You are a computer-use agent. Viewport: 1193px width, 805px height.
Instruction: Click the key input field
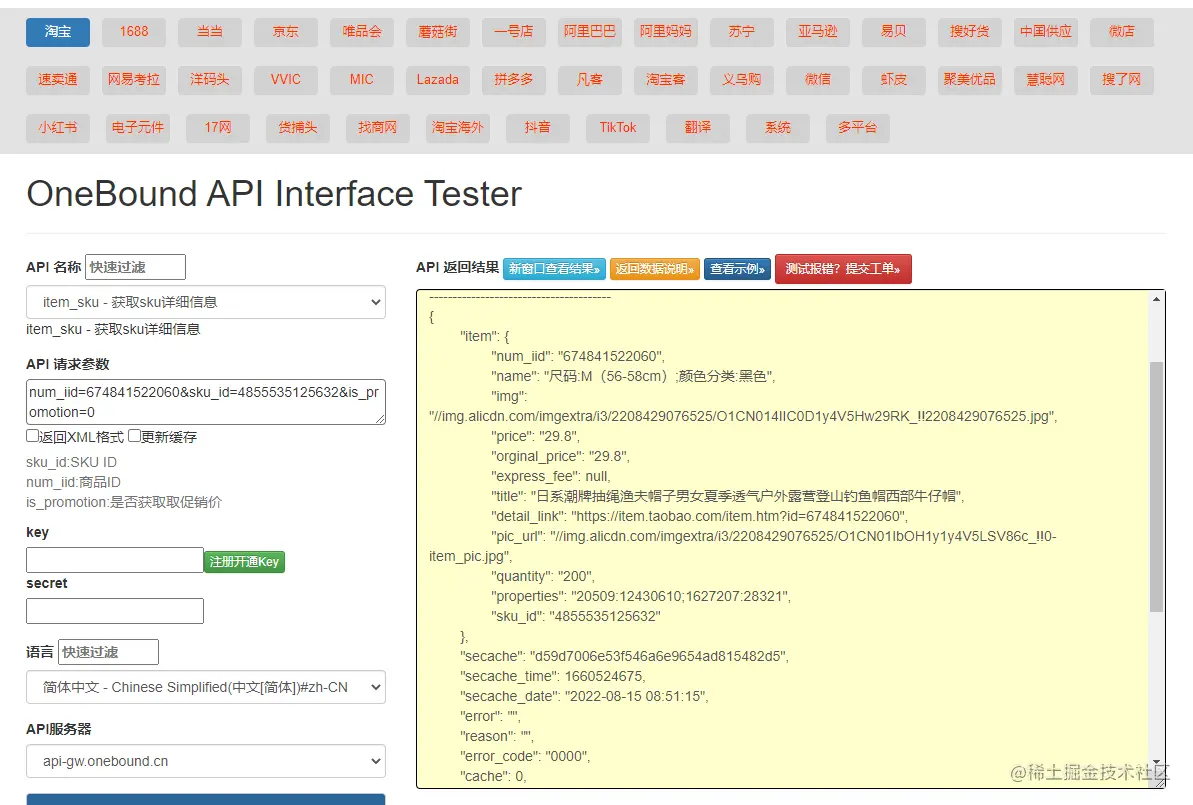tap(115, 560)
